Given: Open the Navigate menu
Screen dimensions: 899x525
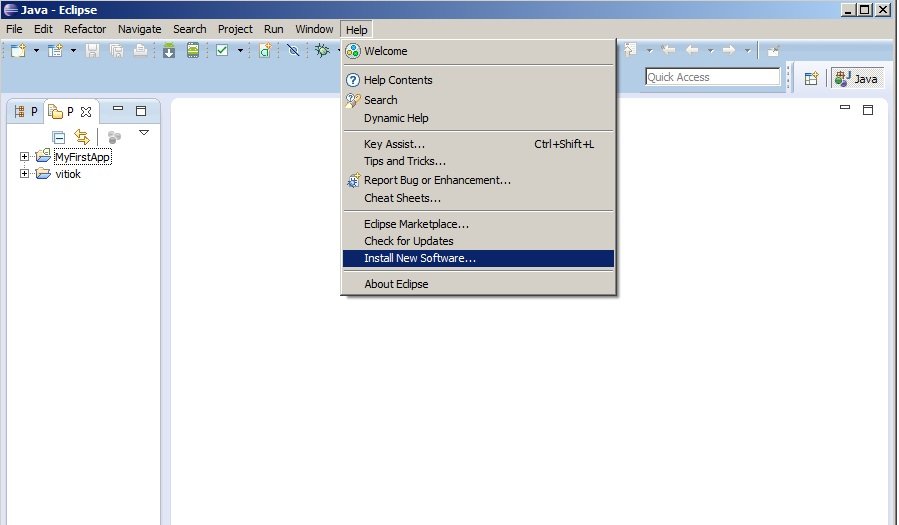Looking at the screenshot, I should 139,29.
